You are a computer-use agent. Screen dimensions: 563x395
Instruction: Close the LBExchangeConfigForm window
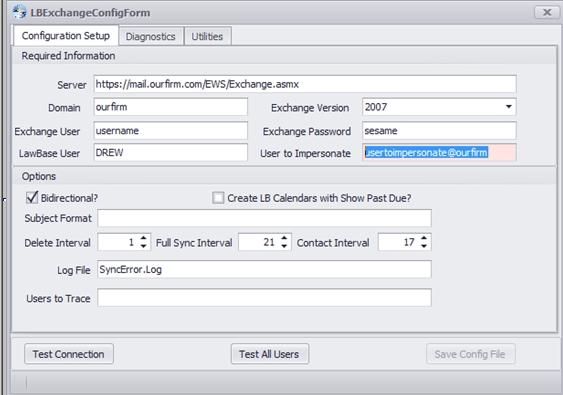[547, 13]
